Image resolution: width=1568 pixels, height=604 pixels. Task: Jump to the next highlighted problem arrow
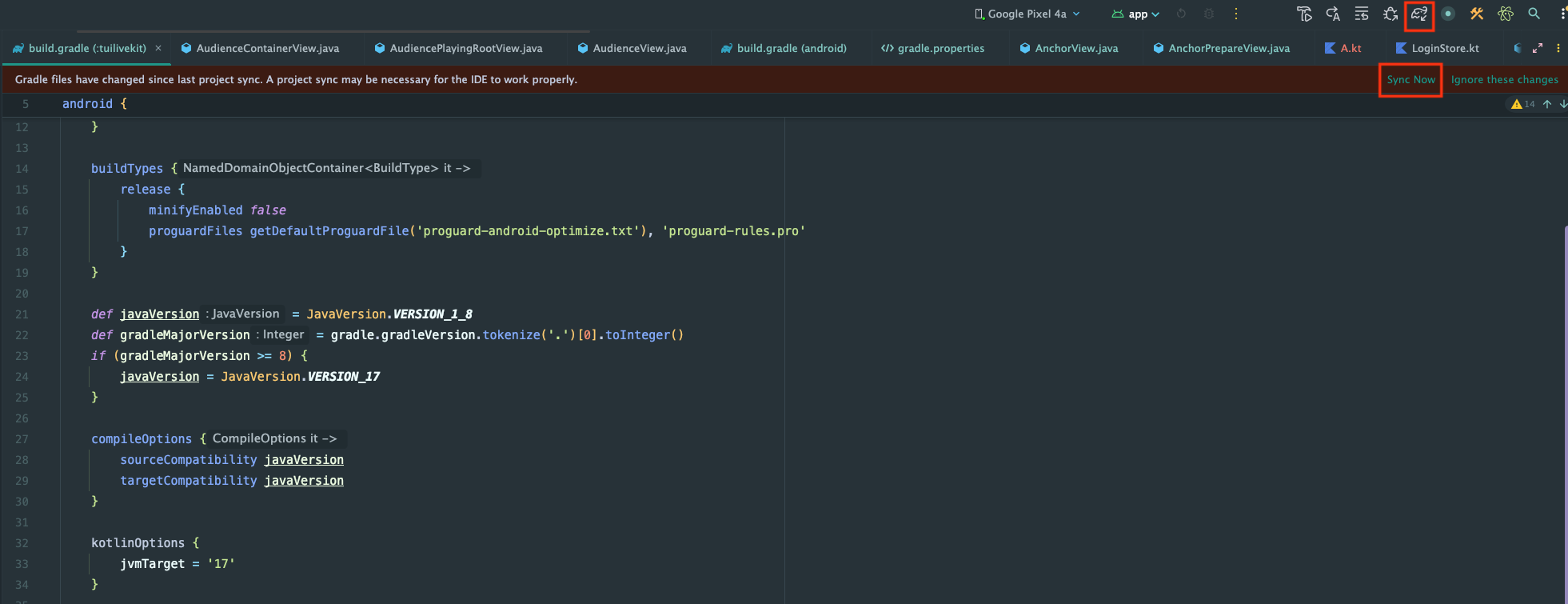coord(1562,104)
